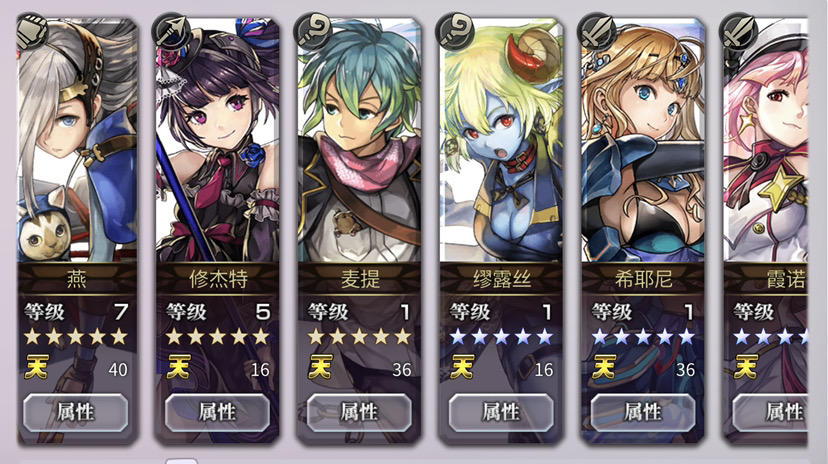Click the arrow class icon on 修杰特's card
Viewport: 828px width, 464px height.
point(172,31)
